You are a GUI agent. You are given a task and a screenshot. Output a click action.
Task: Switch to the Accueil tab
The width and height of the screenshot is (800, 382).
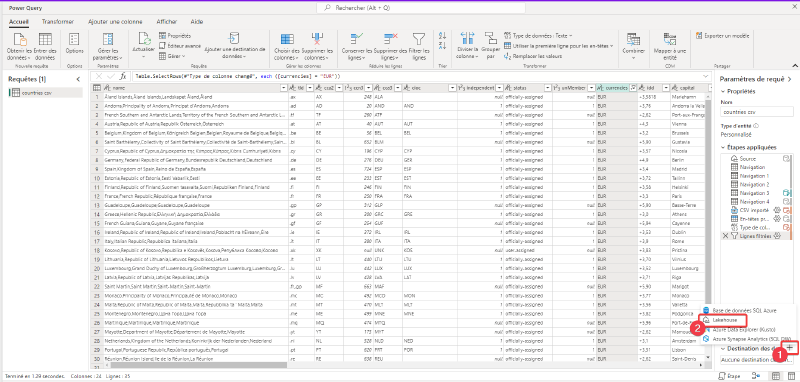(x=19, y=22)
